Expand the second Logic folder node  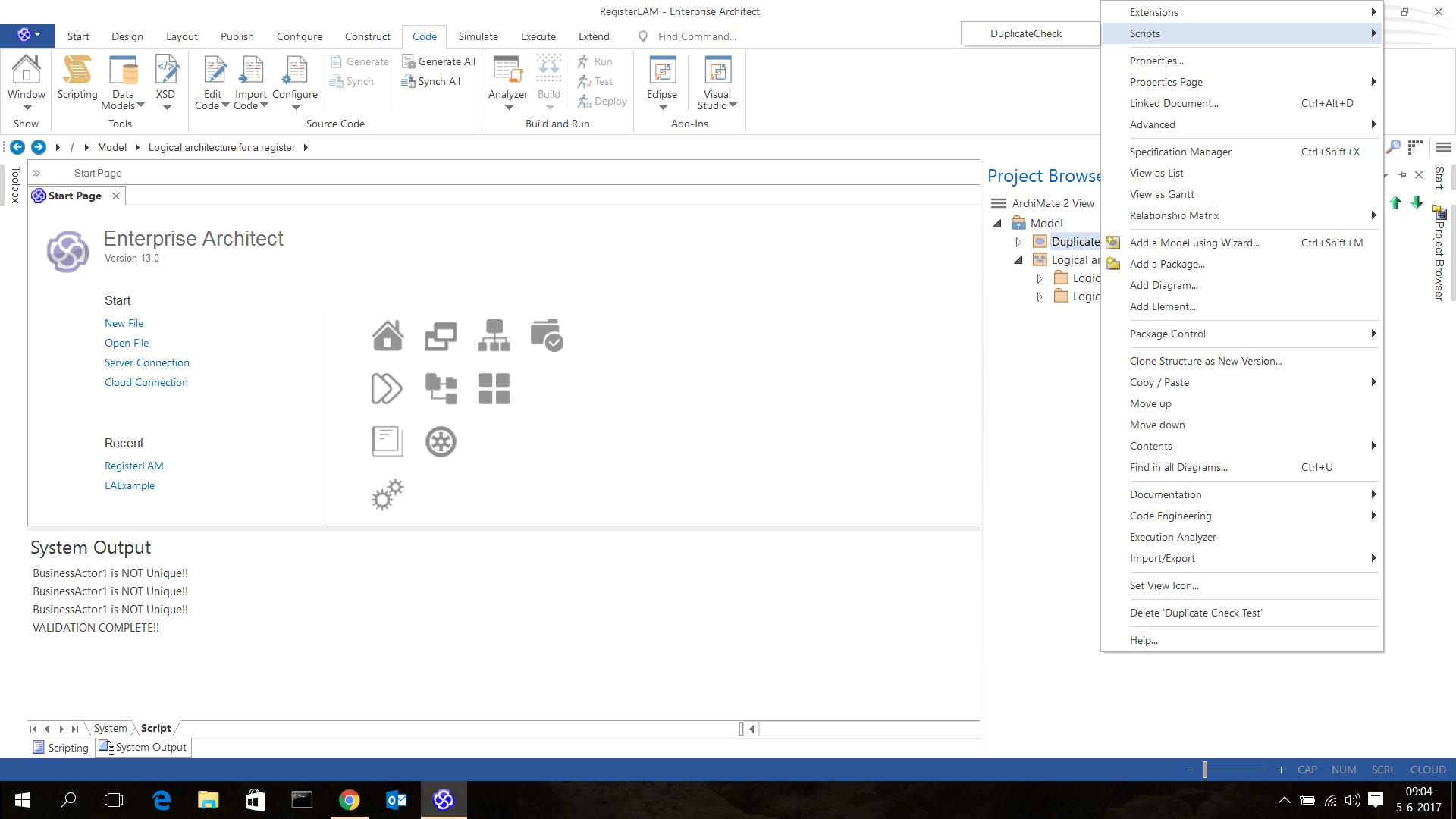[x=1040, y=297]
